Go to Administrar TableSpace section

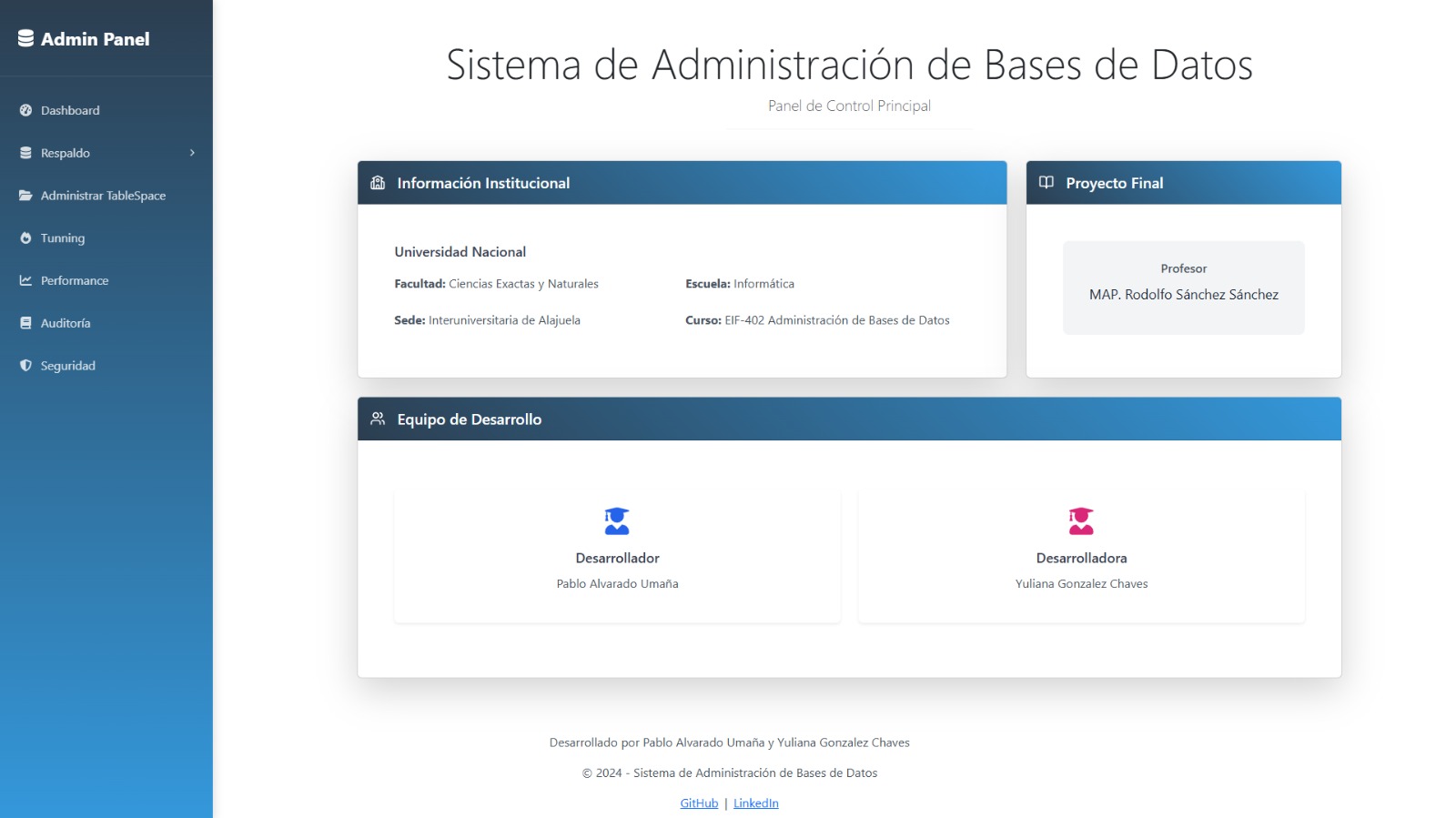[x=106, y=196]
